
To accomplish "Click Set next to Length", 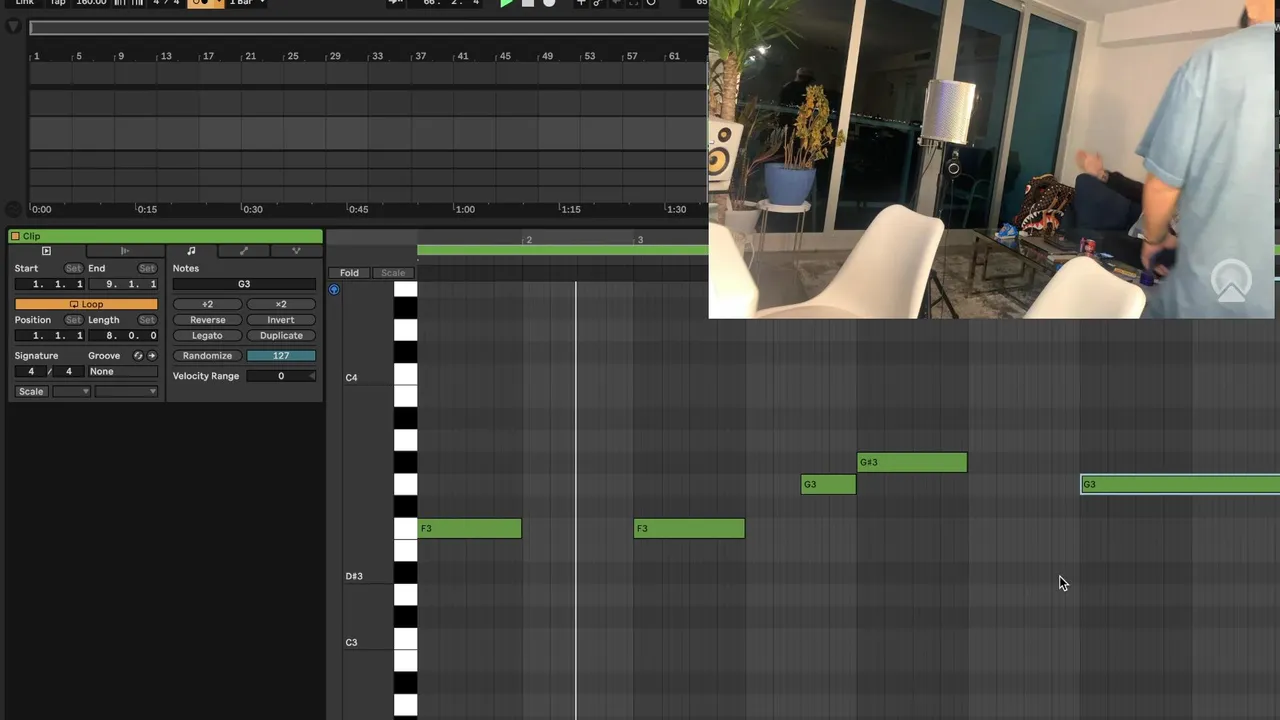I will click(147, 320).
